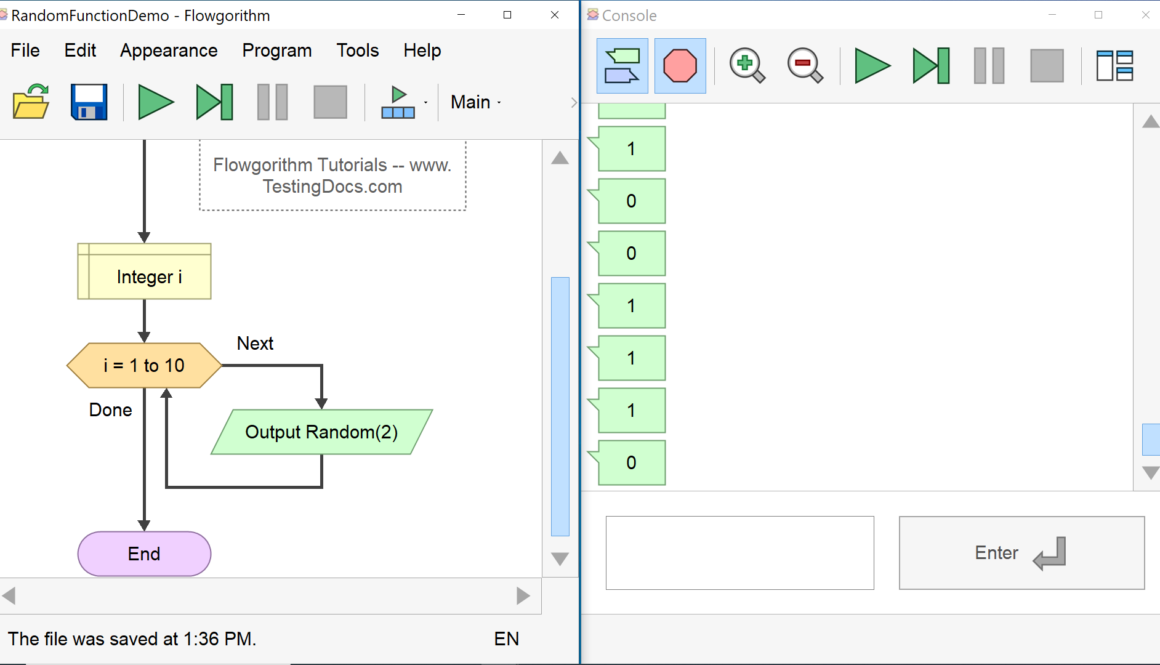The height and width of the screenshot is (665, 1160).
Task: Close the Flowgorithm window
Action: (554, 15)
